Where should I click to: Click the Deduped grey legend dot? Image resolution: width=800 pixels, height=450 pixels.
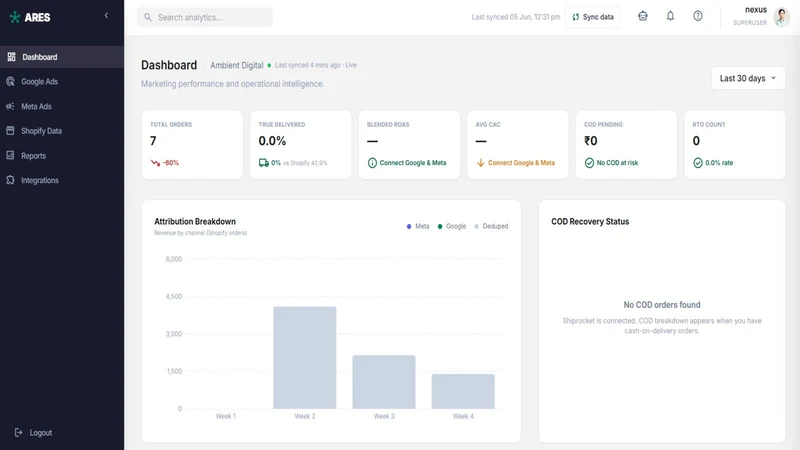pos(477,227)
